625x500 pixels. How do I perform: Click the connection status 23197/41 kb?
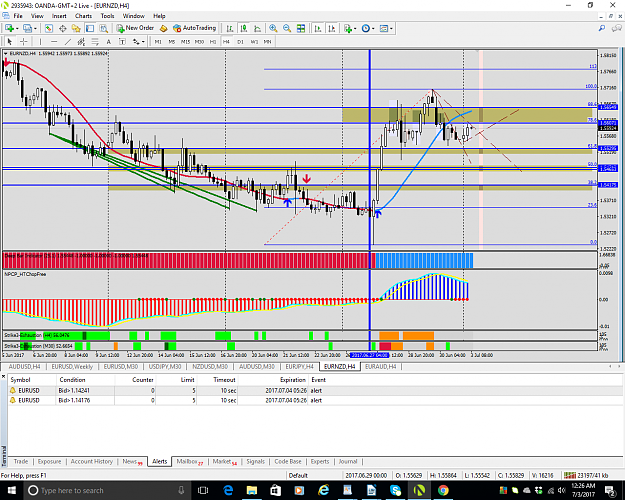click(x=586, y=475)
